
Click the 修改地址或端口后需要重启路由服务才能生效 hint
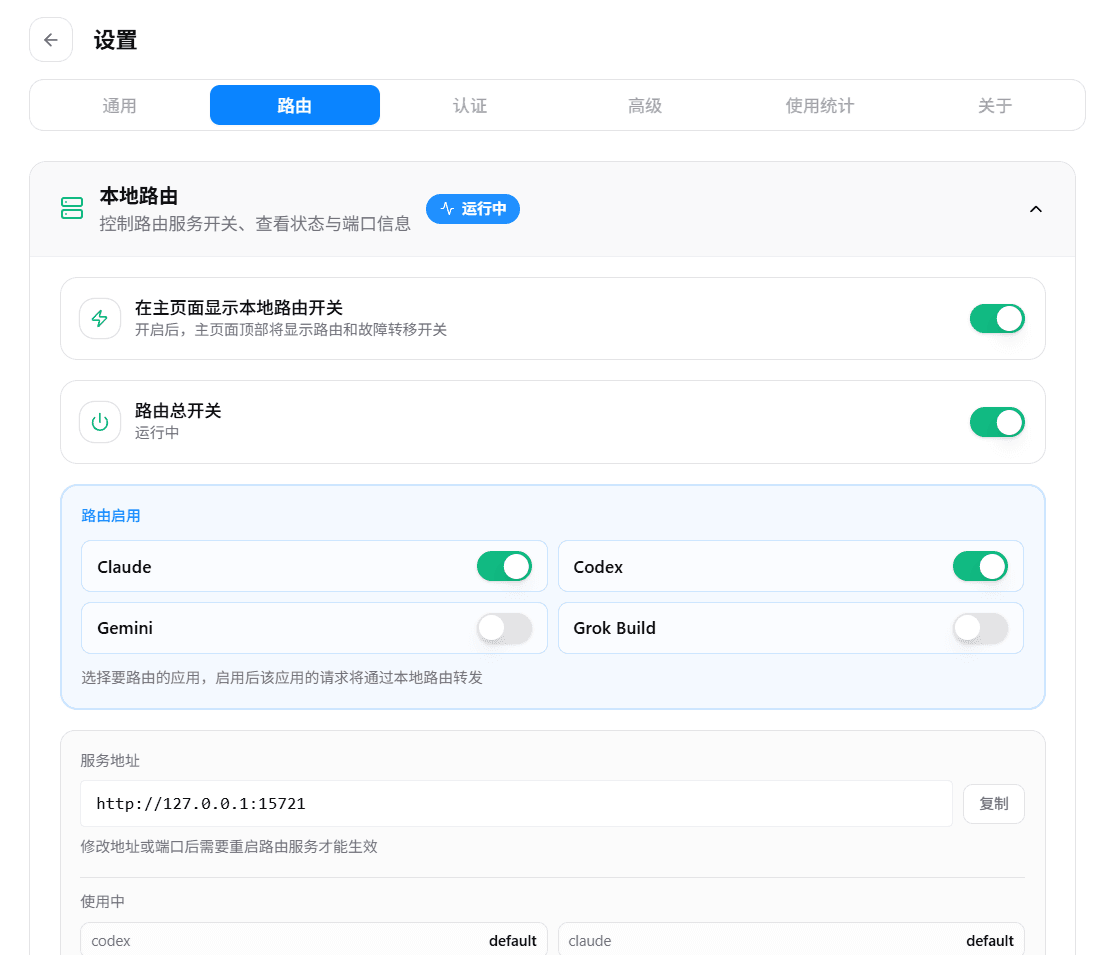click(x=229, y=846)
